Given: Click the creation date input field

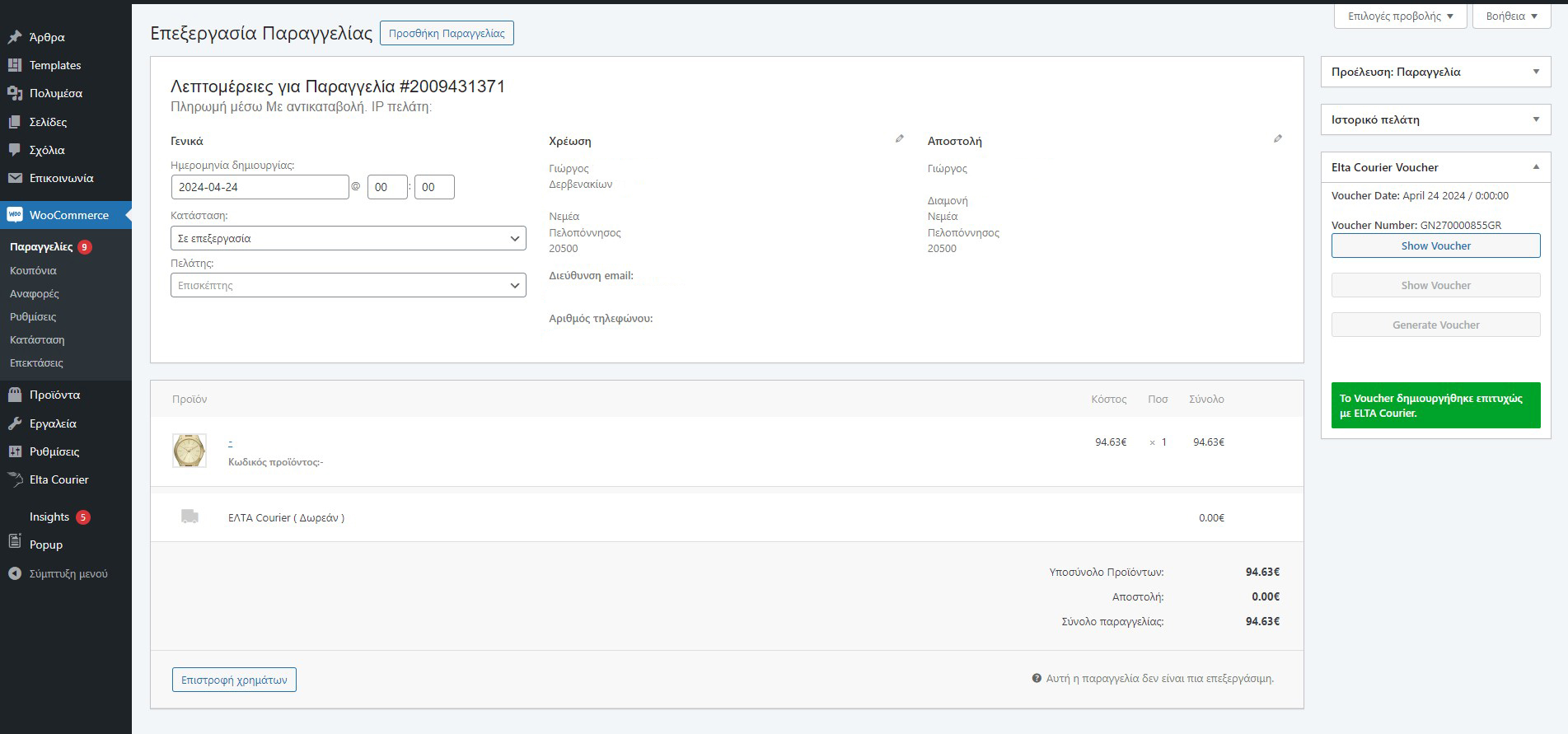Looking at the screenshot, I should (x=260, y=187).
